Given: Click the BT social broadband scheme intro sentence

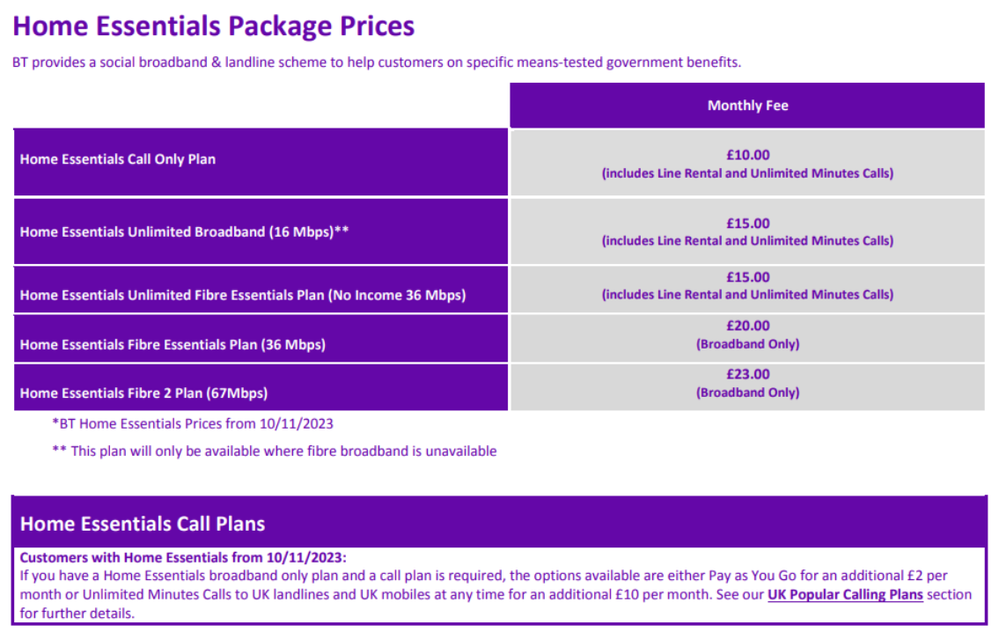Looking at the screenshot, I should (x=377, y=62).
